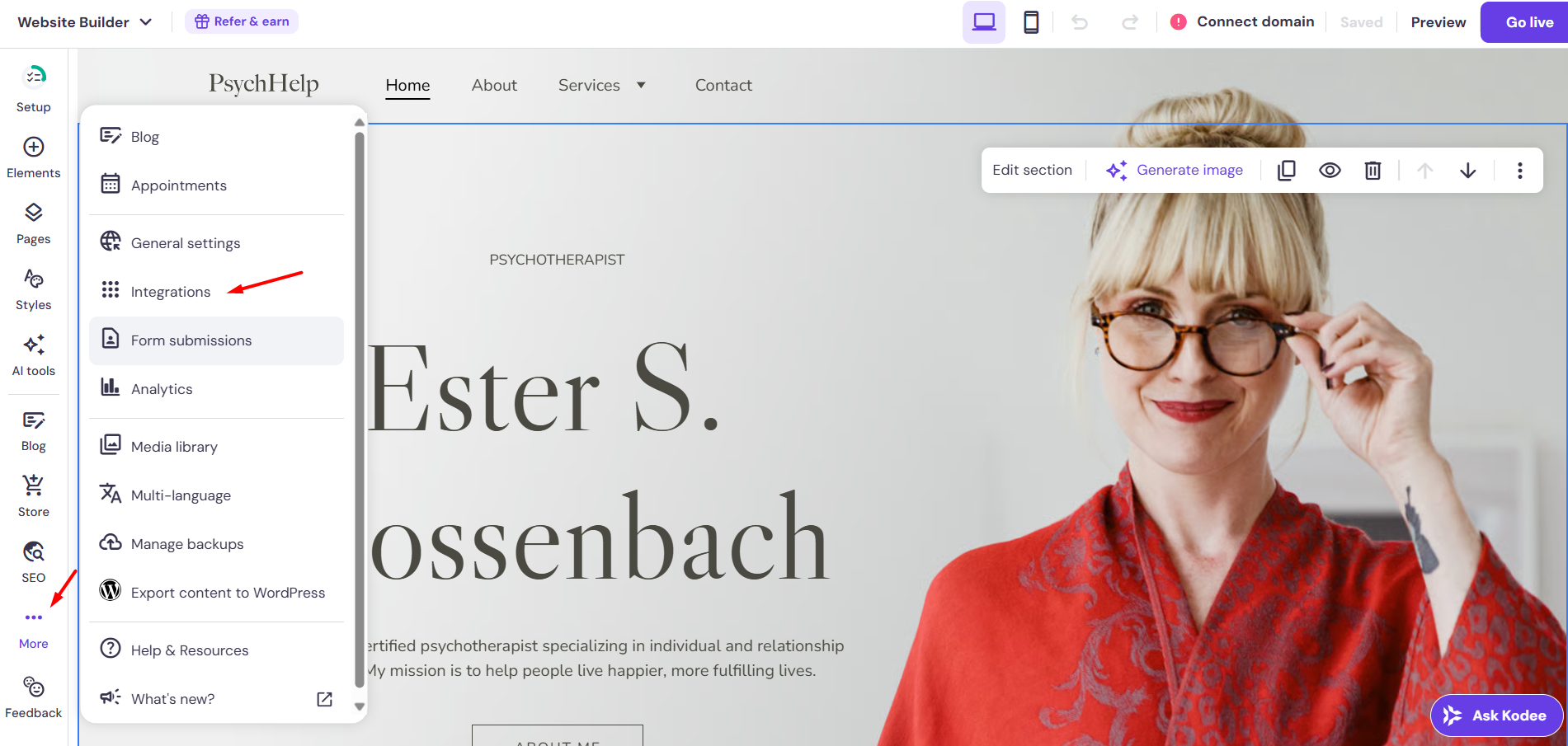Switch to mobile preview mode
The width and height of the screenshot is (1568, 746).
coord(1031,22)
